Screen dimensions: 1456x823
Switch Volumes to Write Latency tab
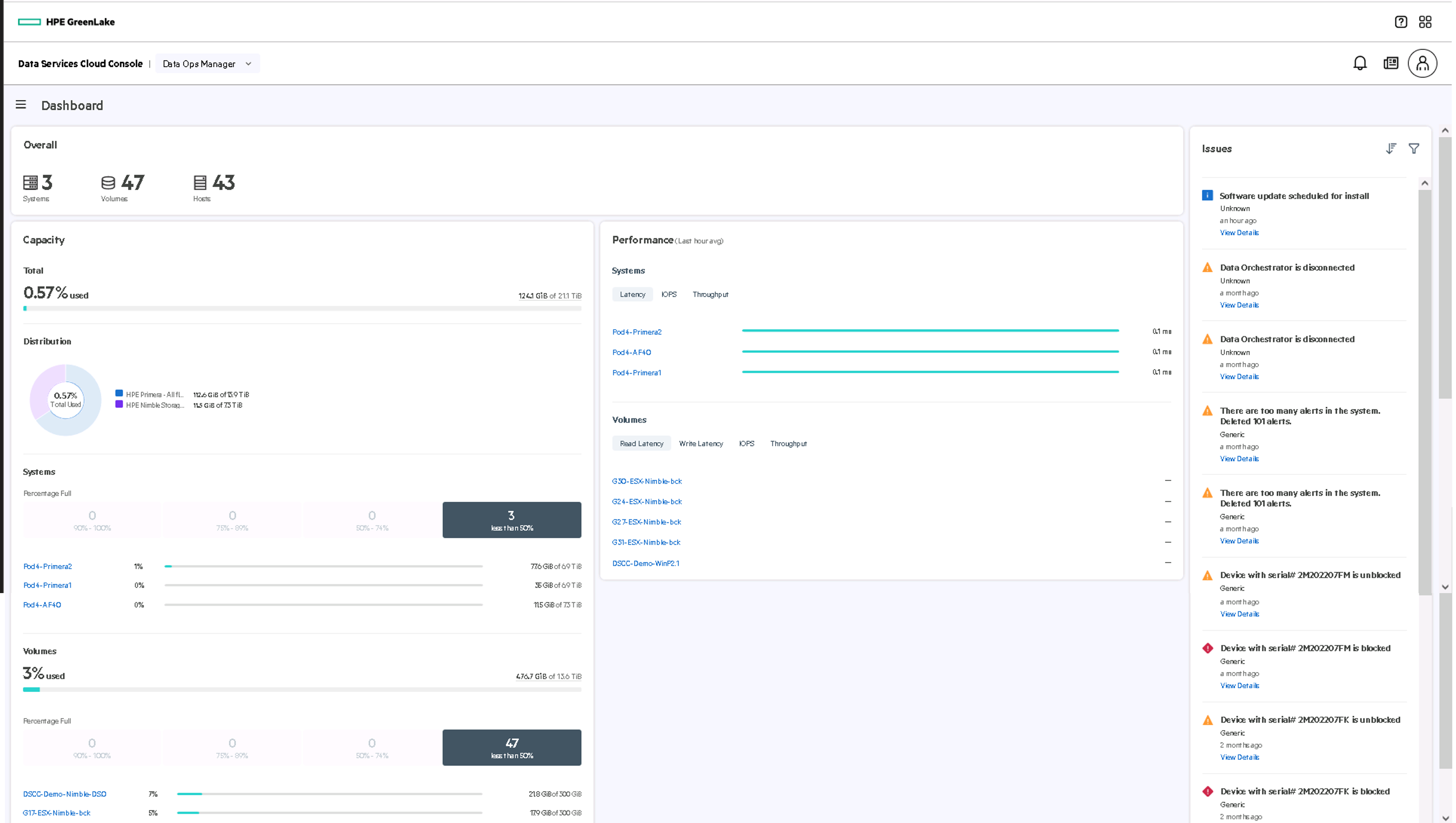pos(701,444)
